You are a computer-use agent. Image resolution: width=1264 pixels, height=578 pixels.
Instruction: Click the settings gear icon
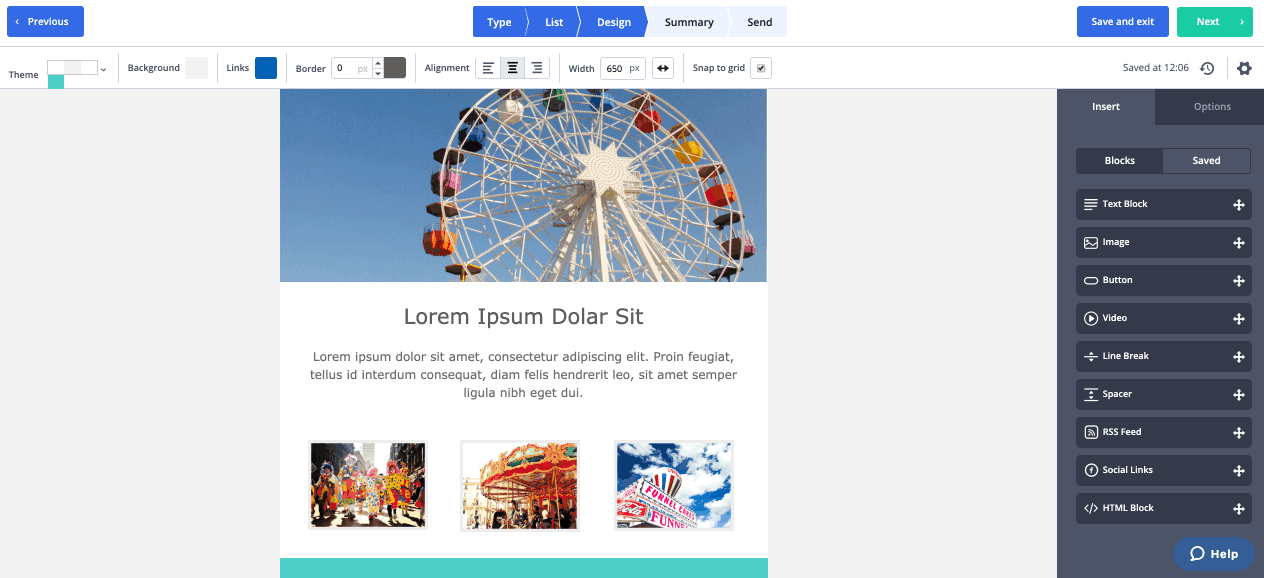[x=1244, y=68]
